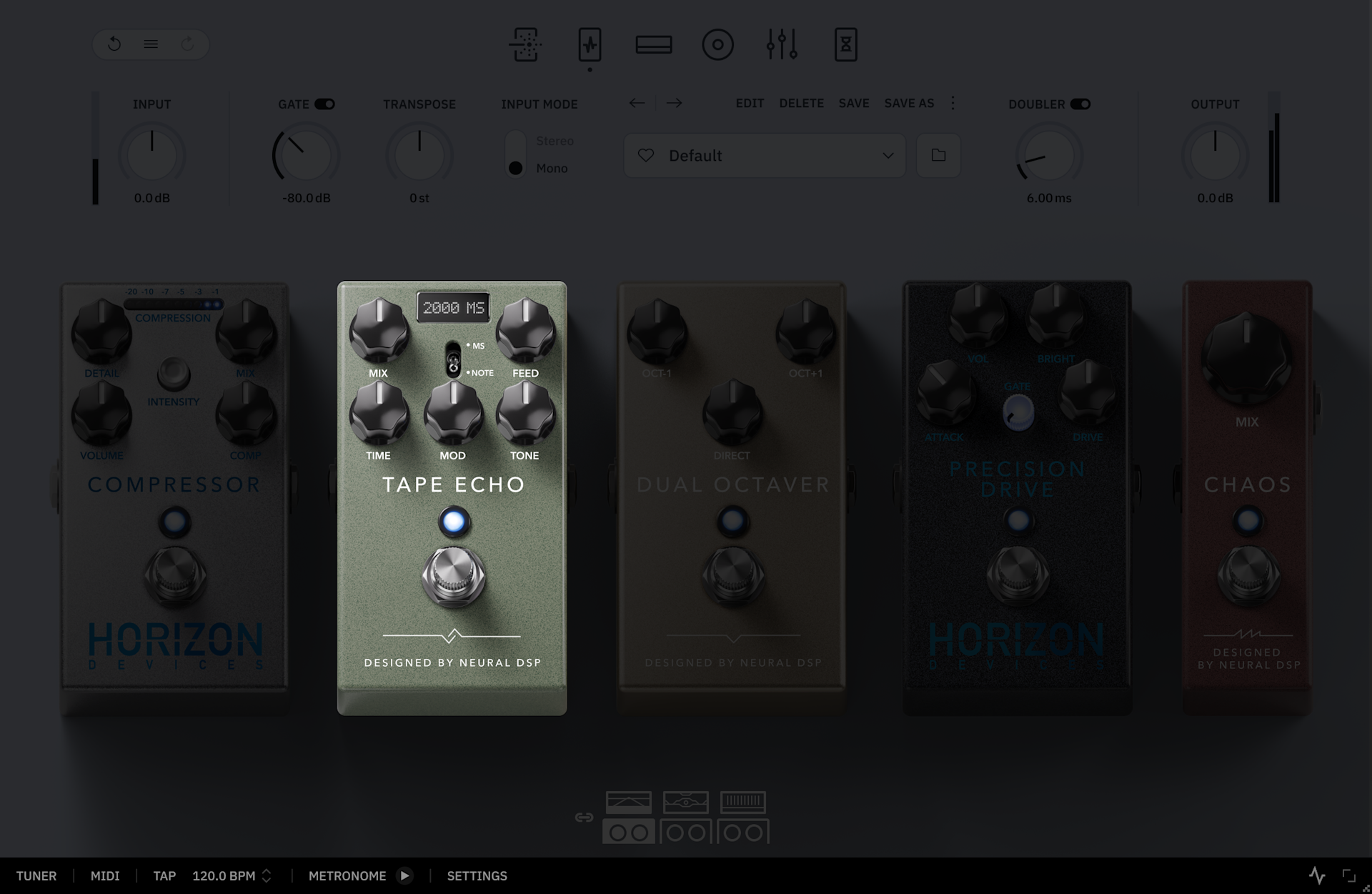The height and width of the screenshot is (894, 1372).
Task: Click the Save preset button
Action: click(x=854, y=103)
